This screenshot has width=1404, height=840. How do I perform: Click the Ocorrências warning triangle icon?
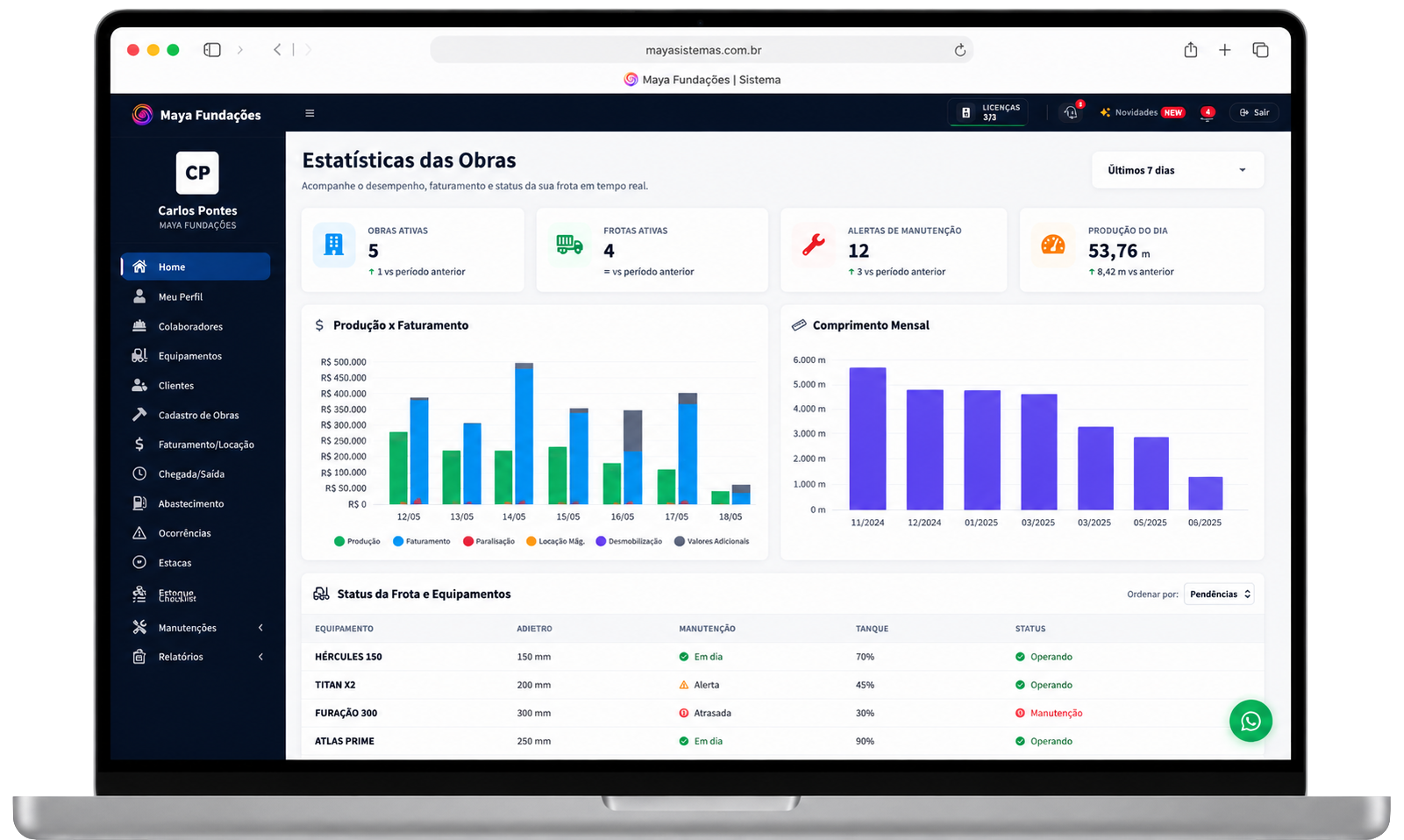pyautogui.click(x=139, y=533)
